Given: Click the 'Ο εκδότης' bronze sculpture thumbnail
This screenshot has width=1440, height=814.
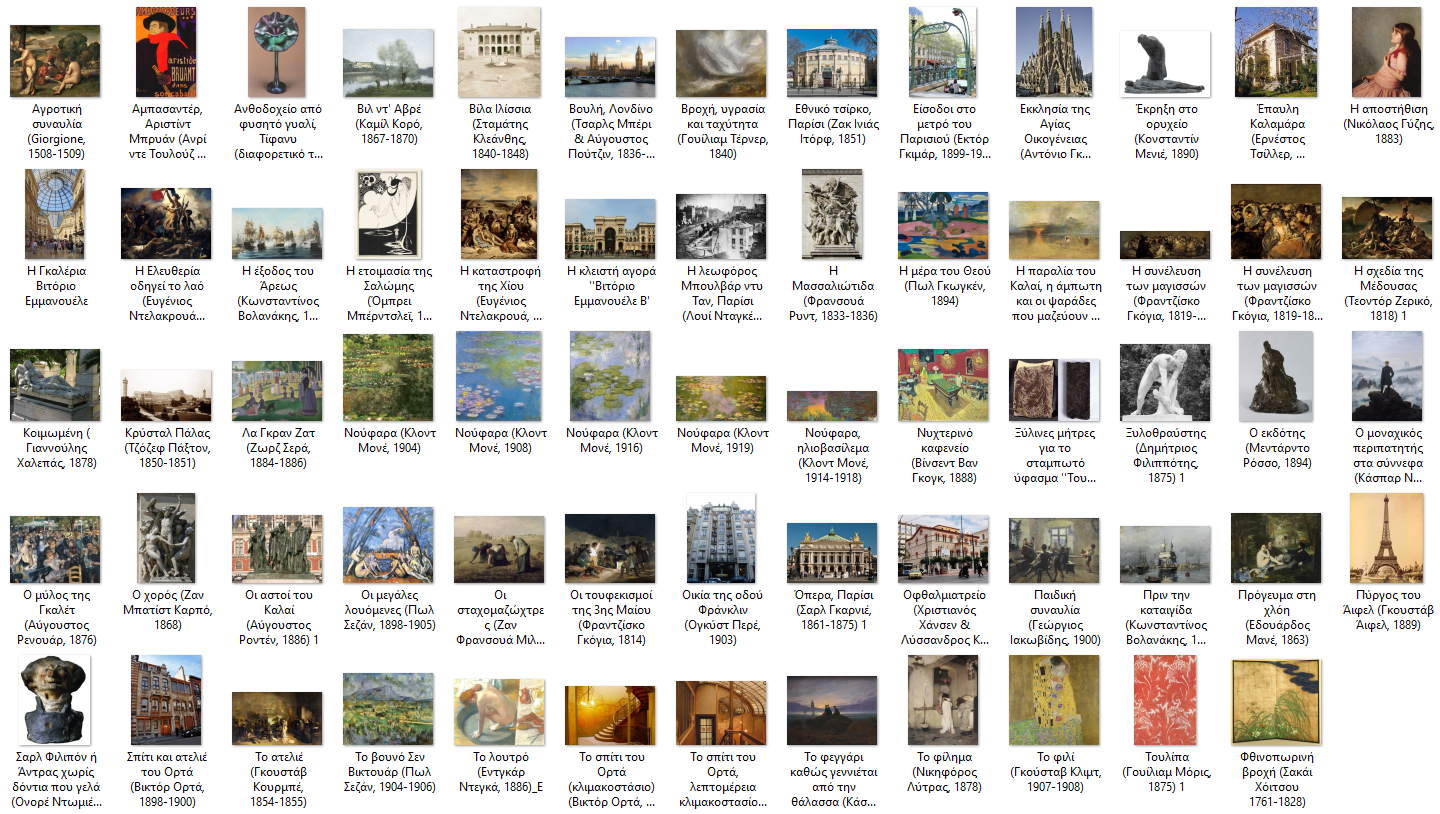Looking at the screenshot, I should tap(1277, 376).
